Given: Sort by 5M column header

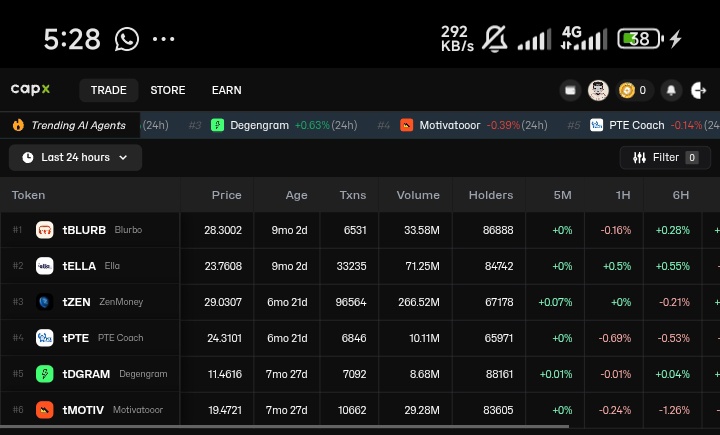Looking at the screenshot, I should point(562,195).
